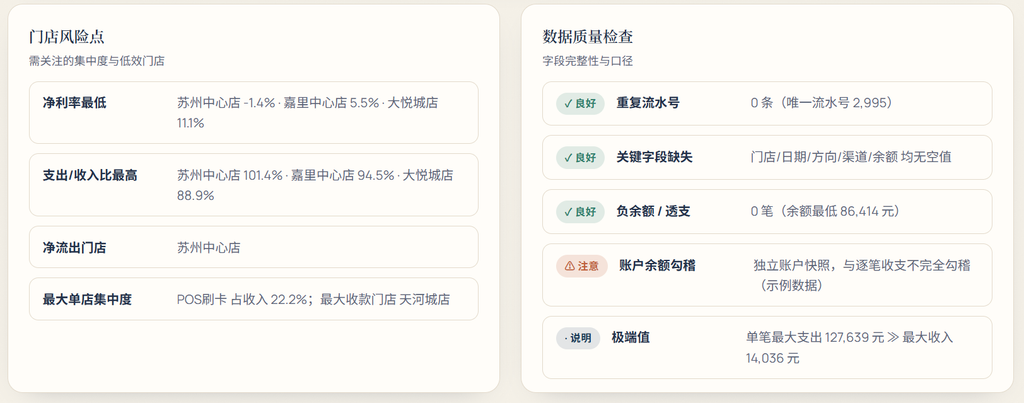Select the 净利率最低 row label
The height and width of the screenshot is (403, 1024).
click(x=74, y=103)
